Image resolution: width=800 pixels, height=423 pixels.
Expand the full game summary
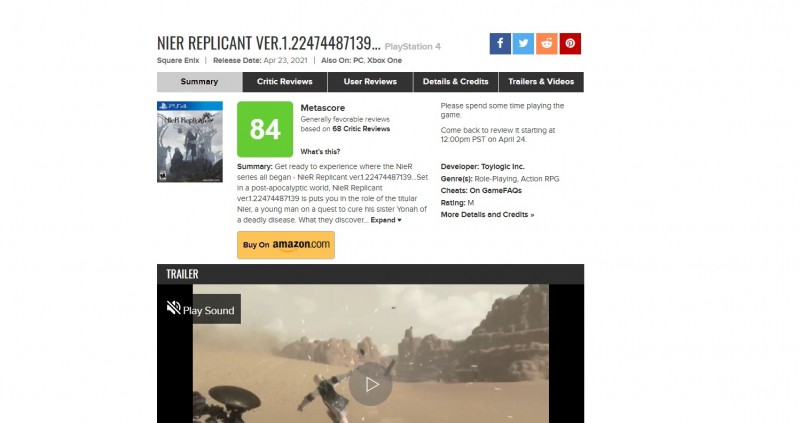click(386, 220)
